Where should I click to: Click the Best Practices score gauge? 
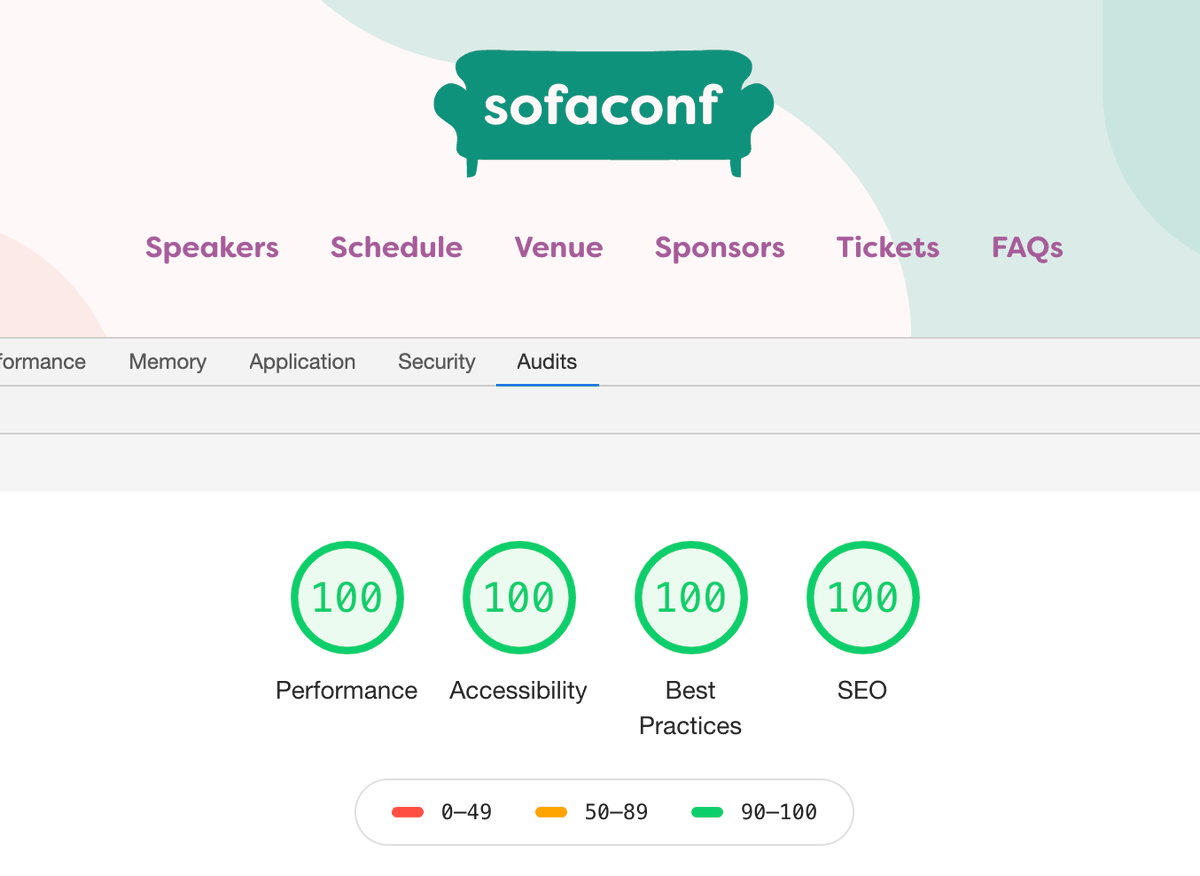coord(691,598)
